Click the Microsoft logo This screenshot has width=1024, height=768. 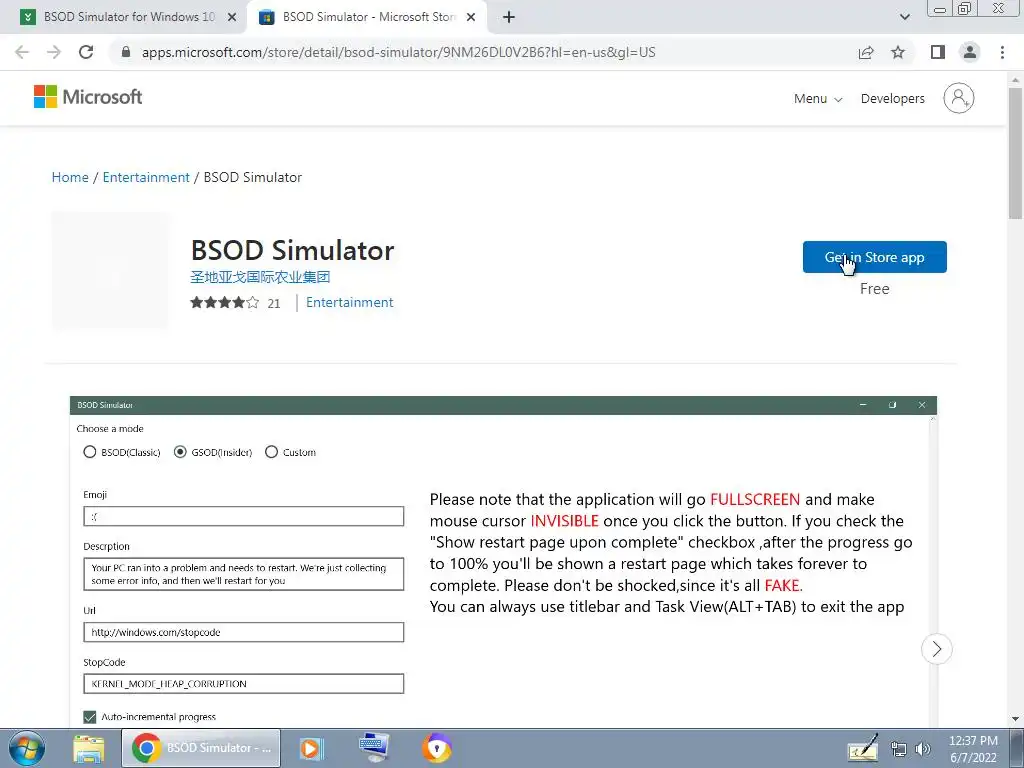(88, 97)
